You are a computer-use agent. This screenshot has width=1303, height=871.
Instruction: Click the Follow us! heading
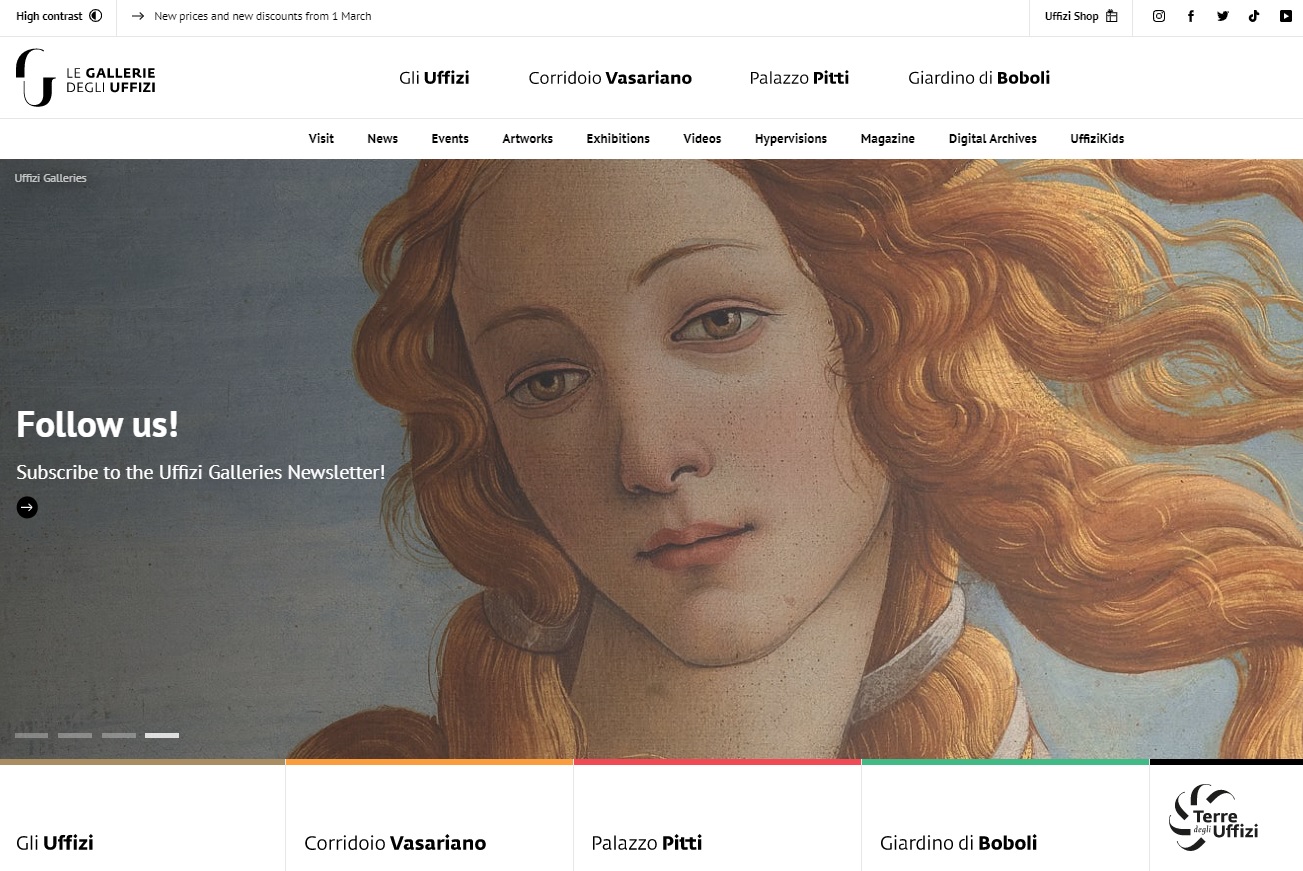click(97, 424)
